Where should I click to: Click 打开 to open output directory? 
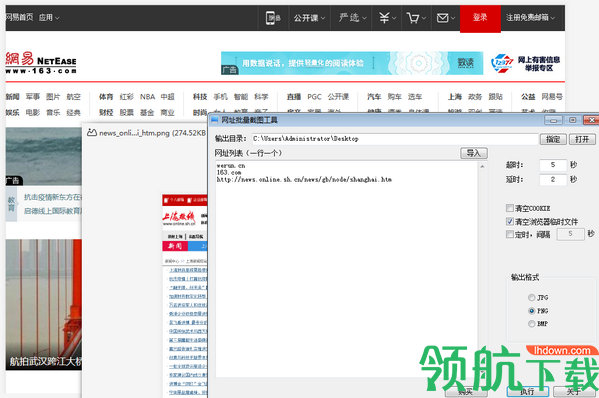[582, 139]
